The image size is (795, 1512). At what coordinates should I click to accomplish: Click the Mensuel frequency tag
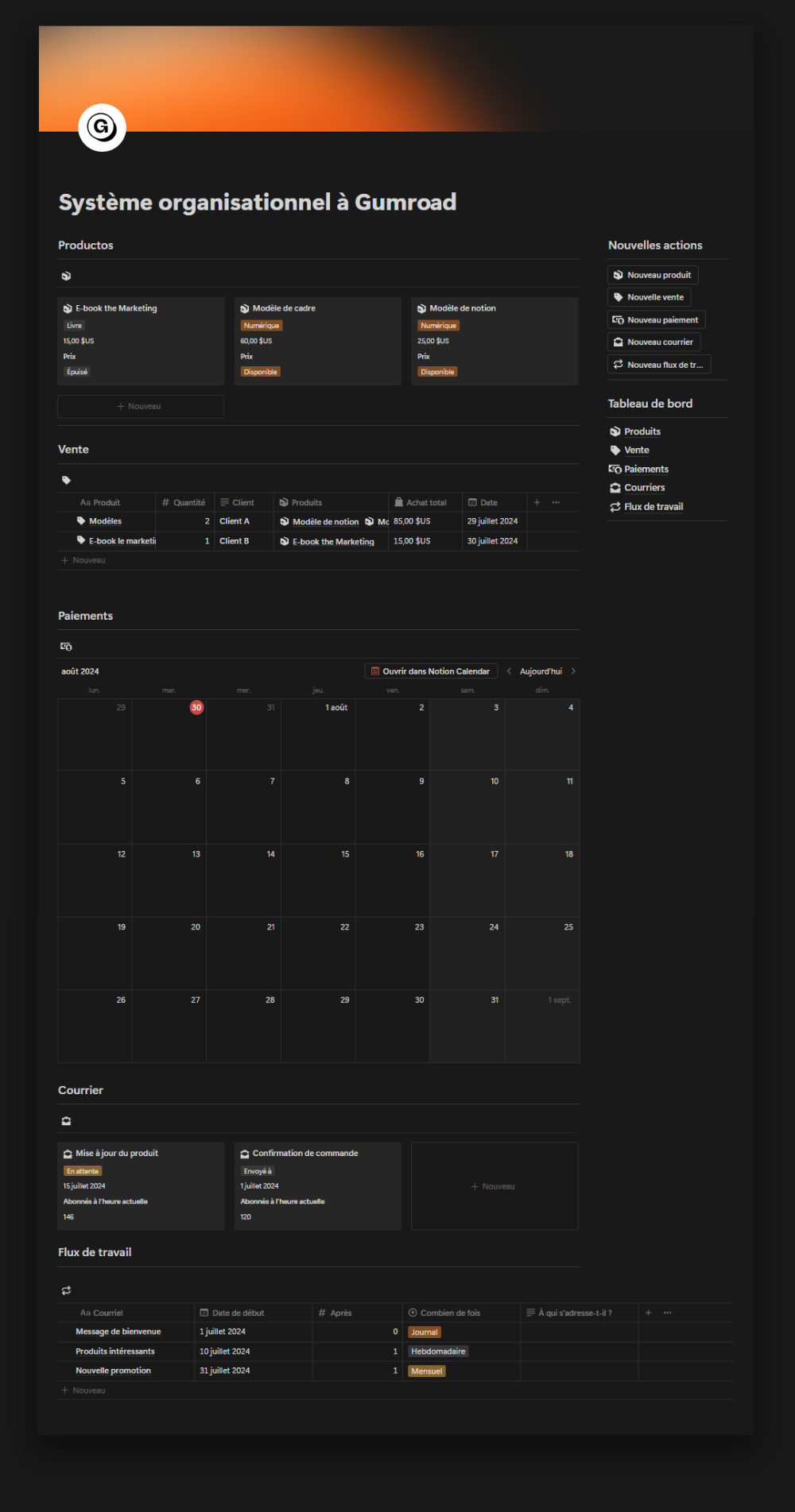[x=427, y=1371]
